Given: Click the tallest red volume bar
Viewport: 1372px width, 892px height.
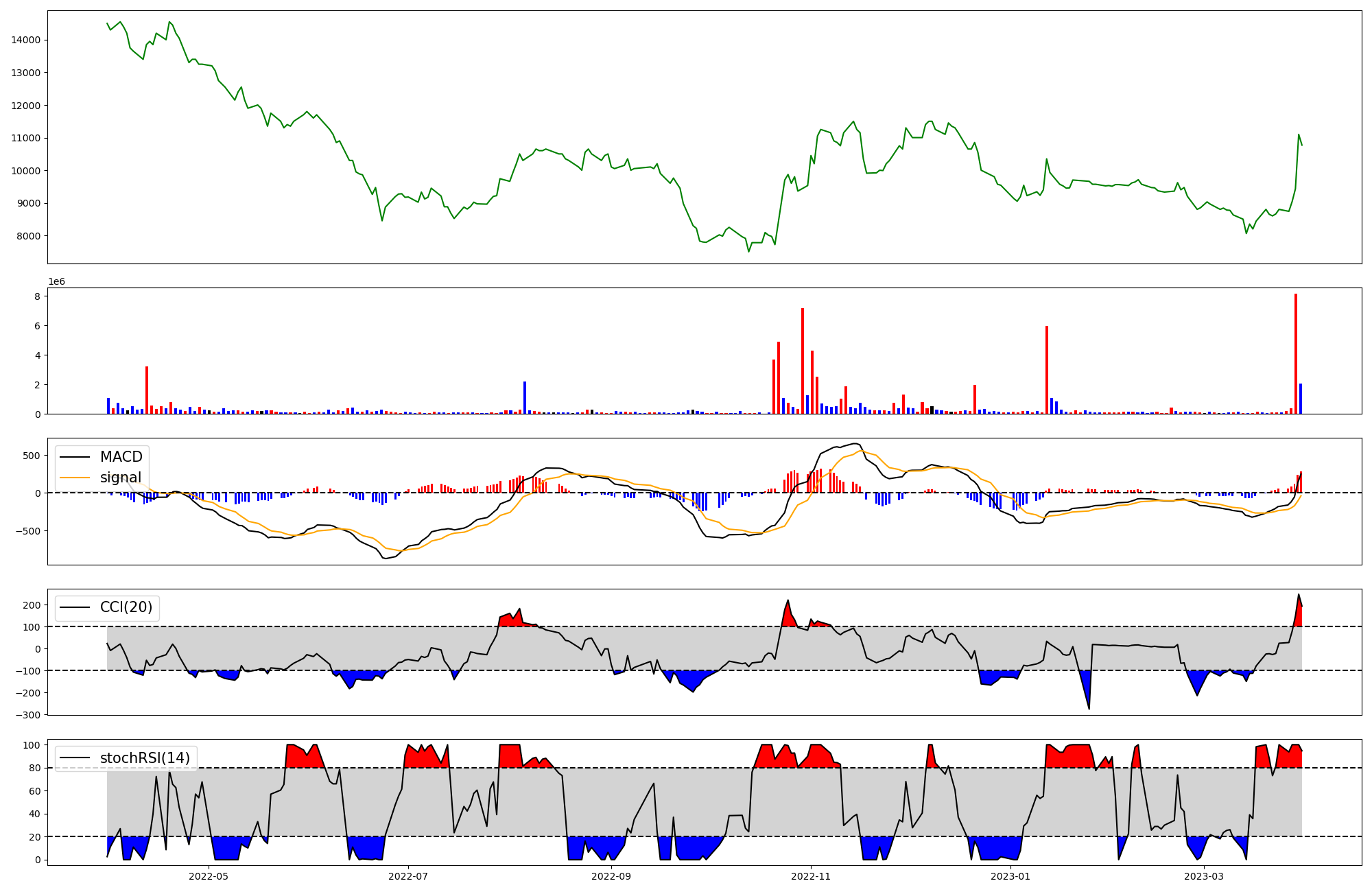Looking at the screenshot, I should point(1296,353).
